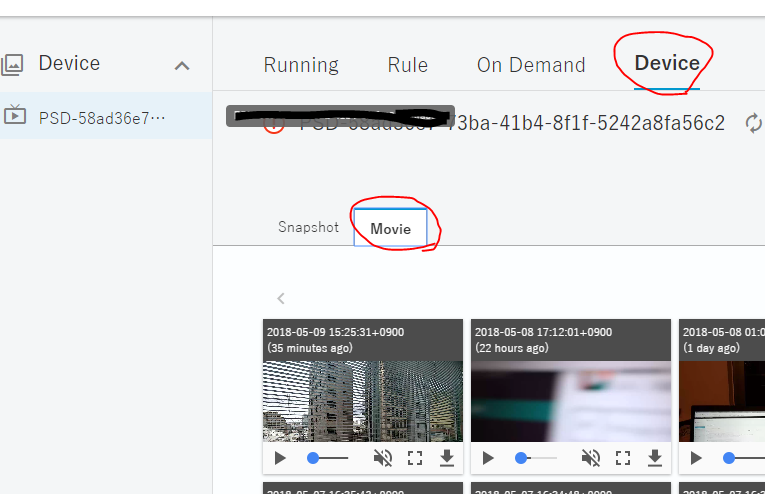Click timestamp 2018-05-09 15:25:31+0900
This screenshot has width=765, height=494.
335,332
